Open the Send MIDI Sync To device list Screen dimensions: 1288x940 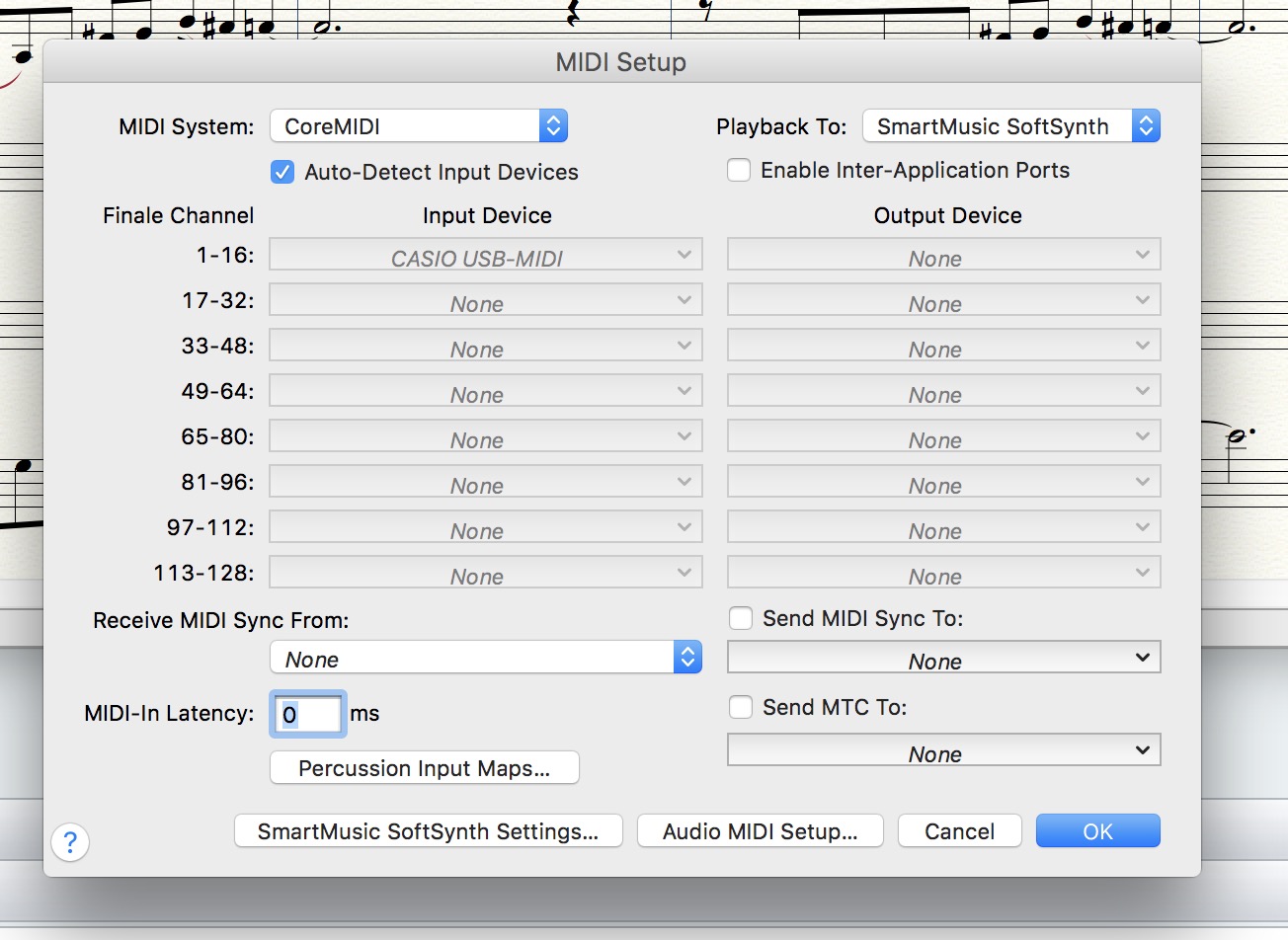[x=943, y=659]
